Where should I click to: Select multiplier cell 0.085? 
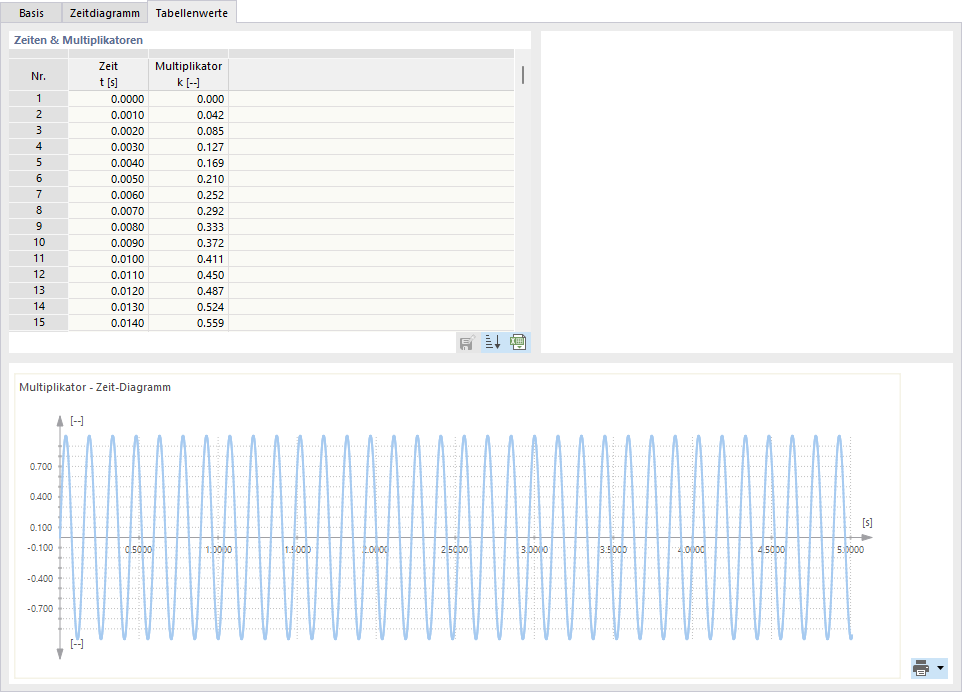(188, 131)
